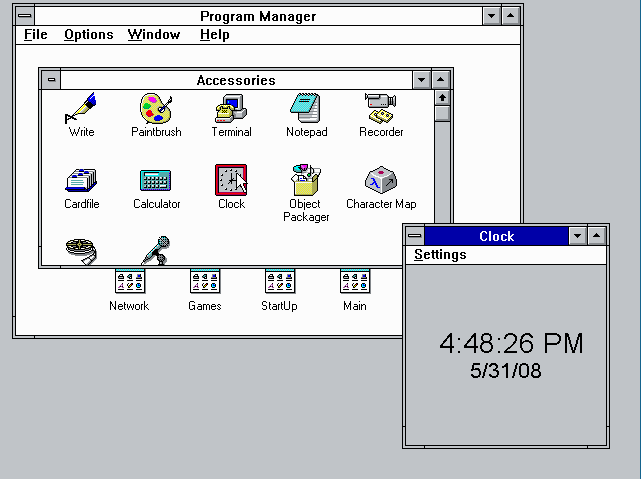Select the Cardfile icon

click(81, 180)
